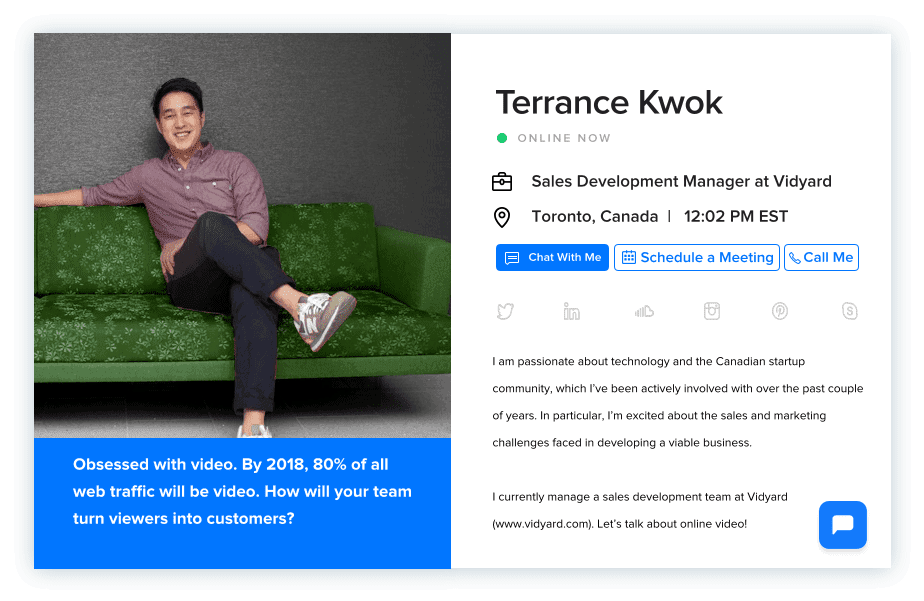Open the SoundCloud profile icon
This screenshot has height=601, width=924.
tap(644, 311)
